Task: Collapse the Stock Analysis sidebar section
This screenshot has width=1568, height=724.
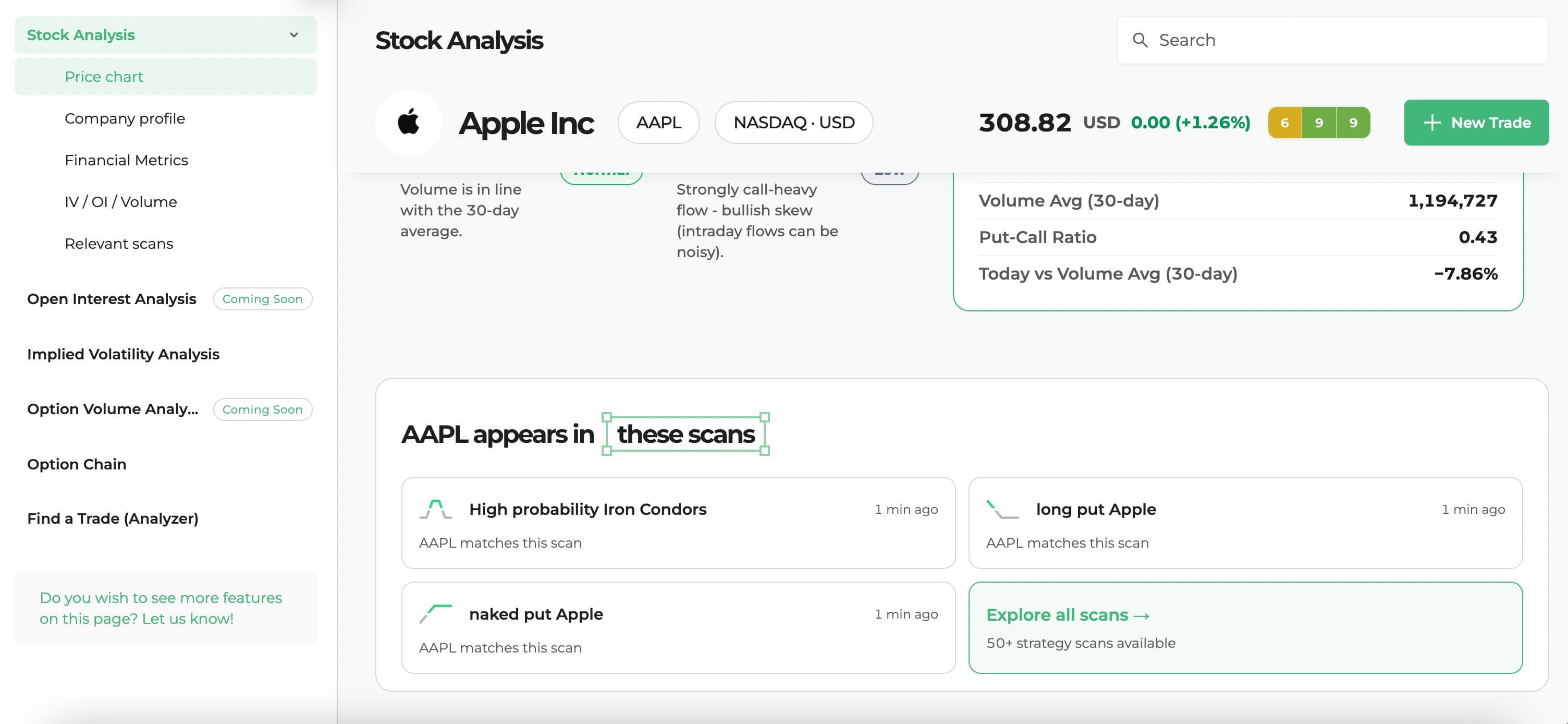Action: click(x=294, y=35)
